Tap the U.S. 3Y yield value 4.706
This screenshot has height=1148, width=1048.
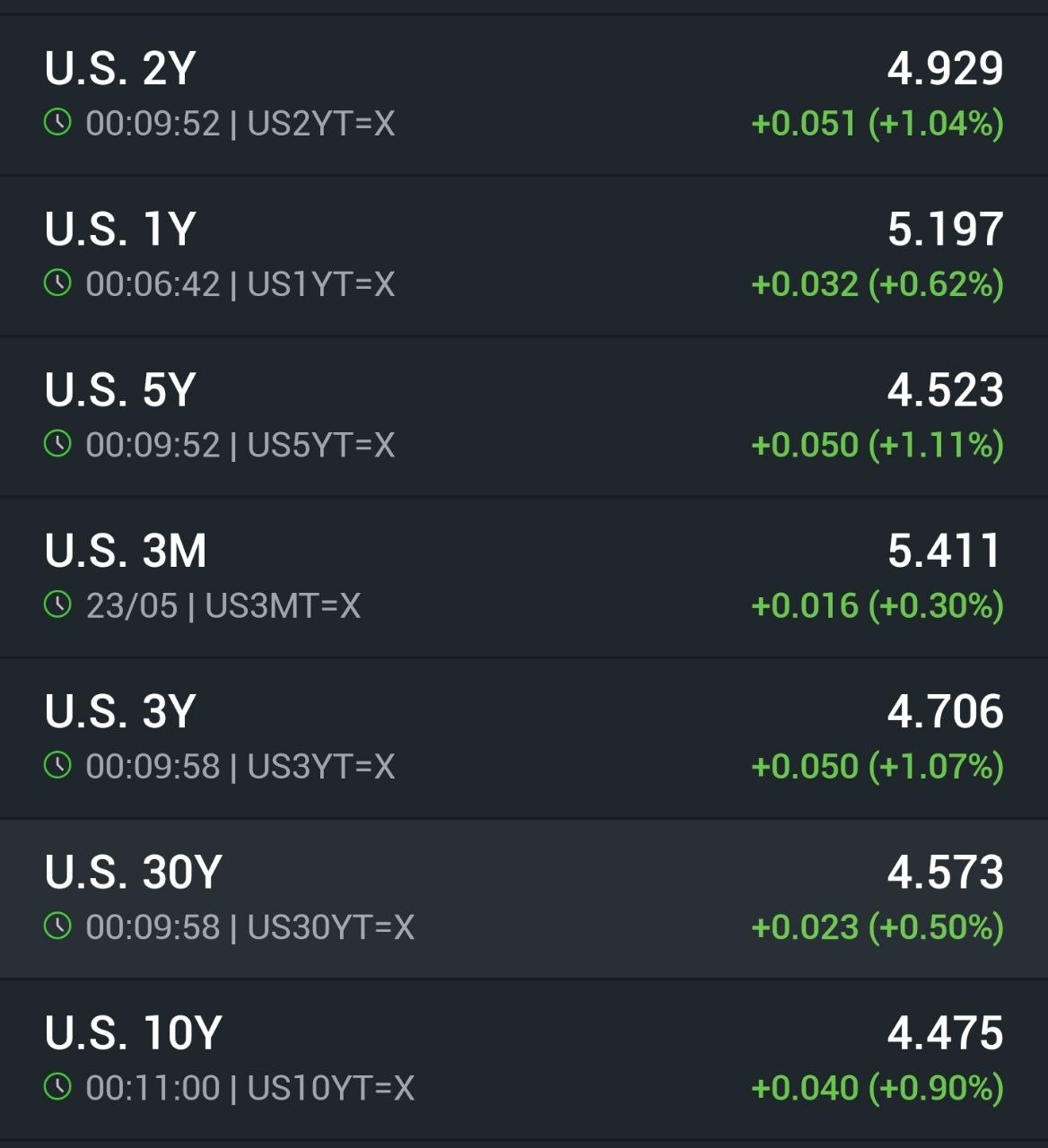coord(945,711)
